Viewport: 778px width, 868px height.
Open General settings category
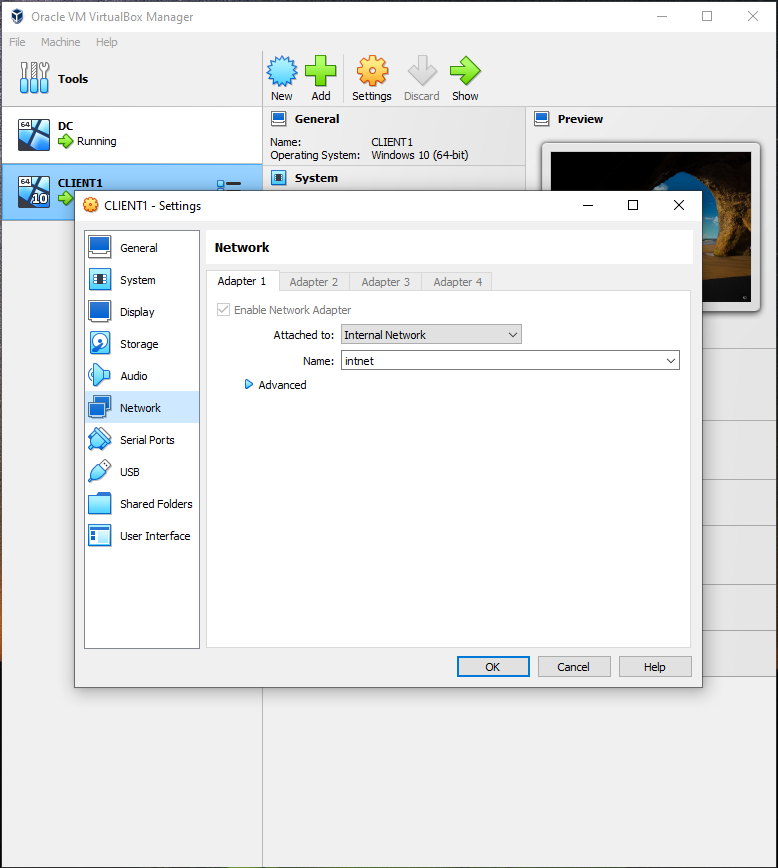click(142, 247)
